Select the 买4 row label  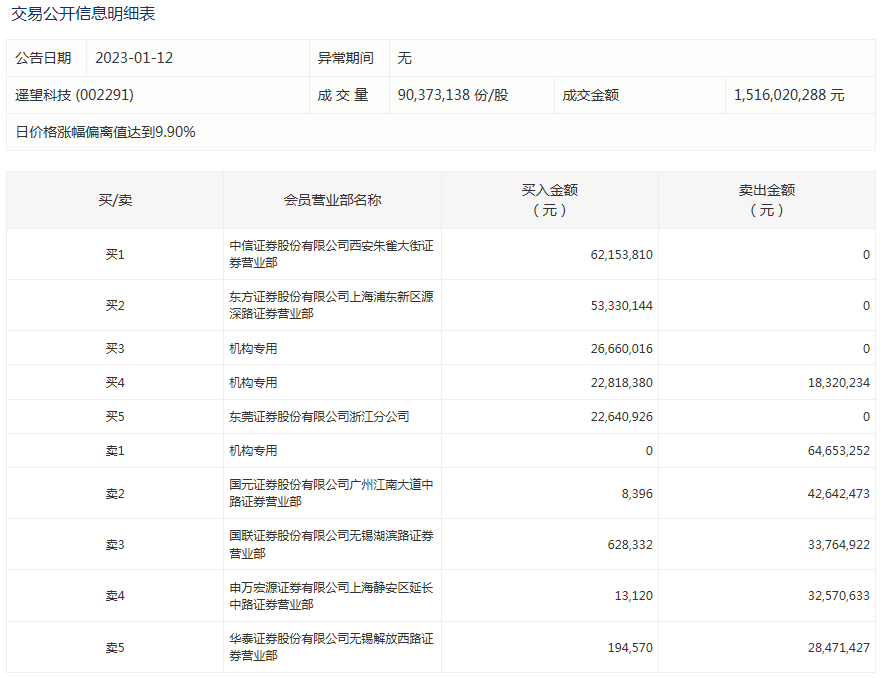pos(115,382)
